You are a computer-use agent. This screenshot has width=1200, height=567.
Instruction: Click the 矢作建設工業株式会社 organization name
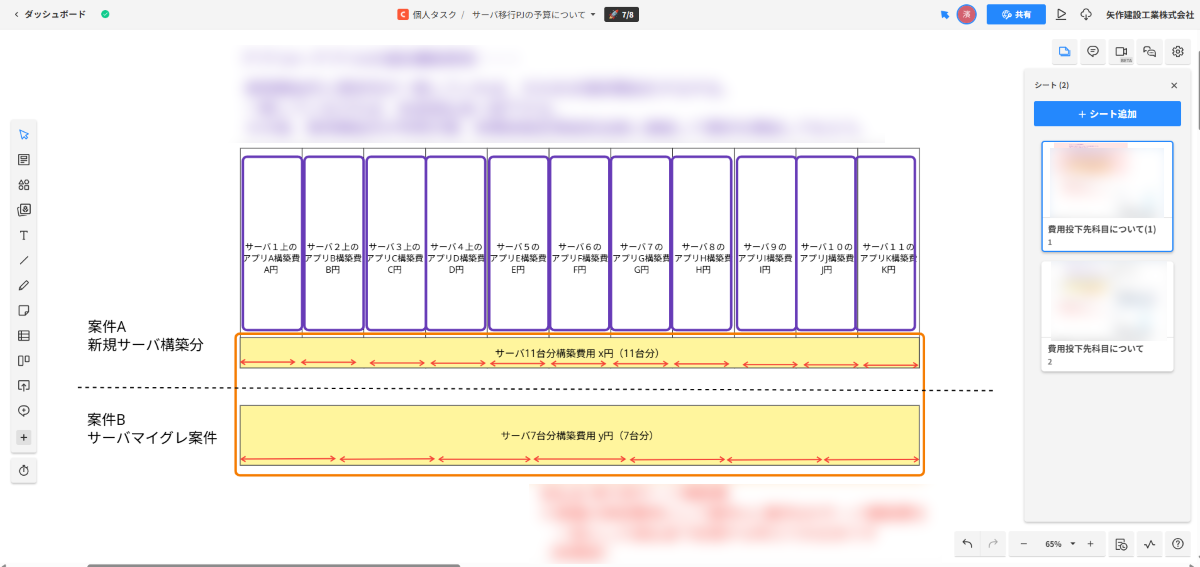[x=1148, y=14]
